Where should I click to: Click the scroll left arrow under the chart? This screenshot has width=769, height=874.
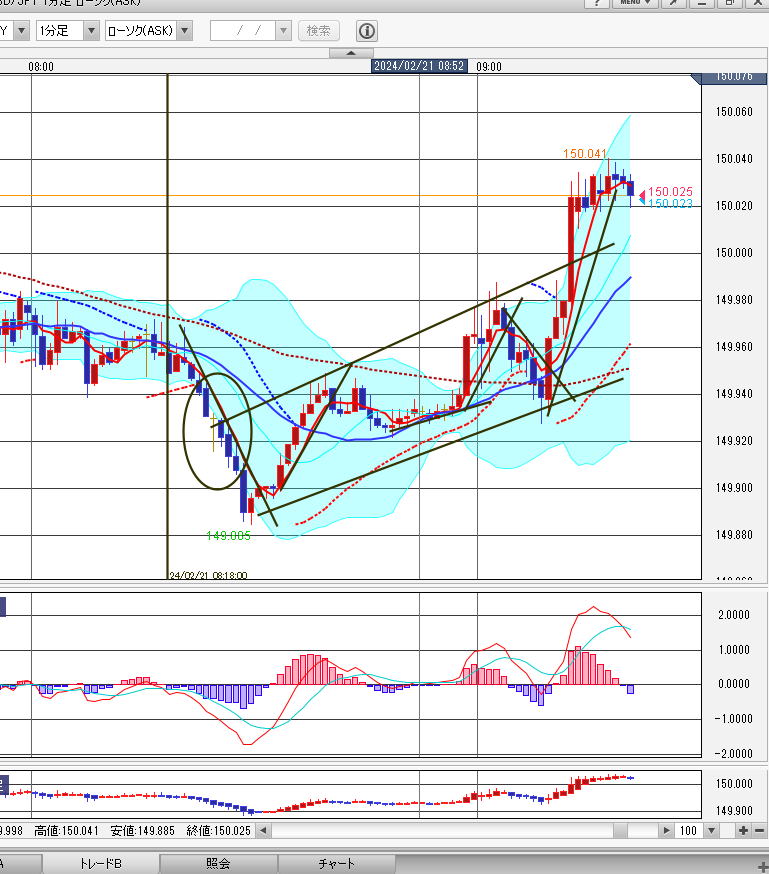click(x=264, y=831)
